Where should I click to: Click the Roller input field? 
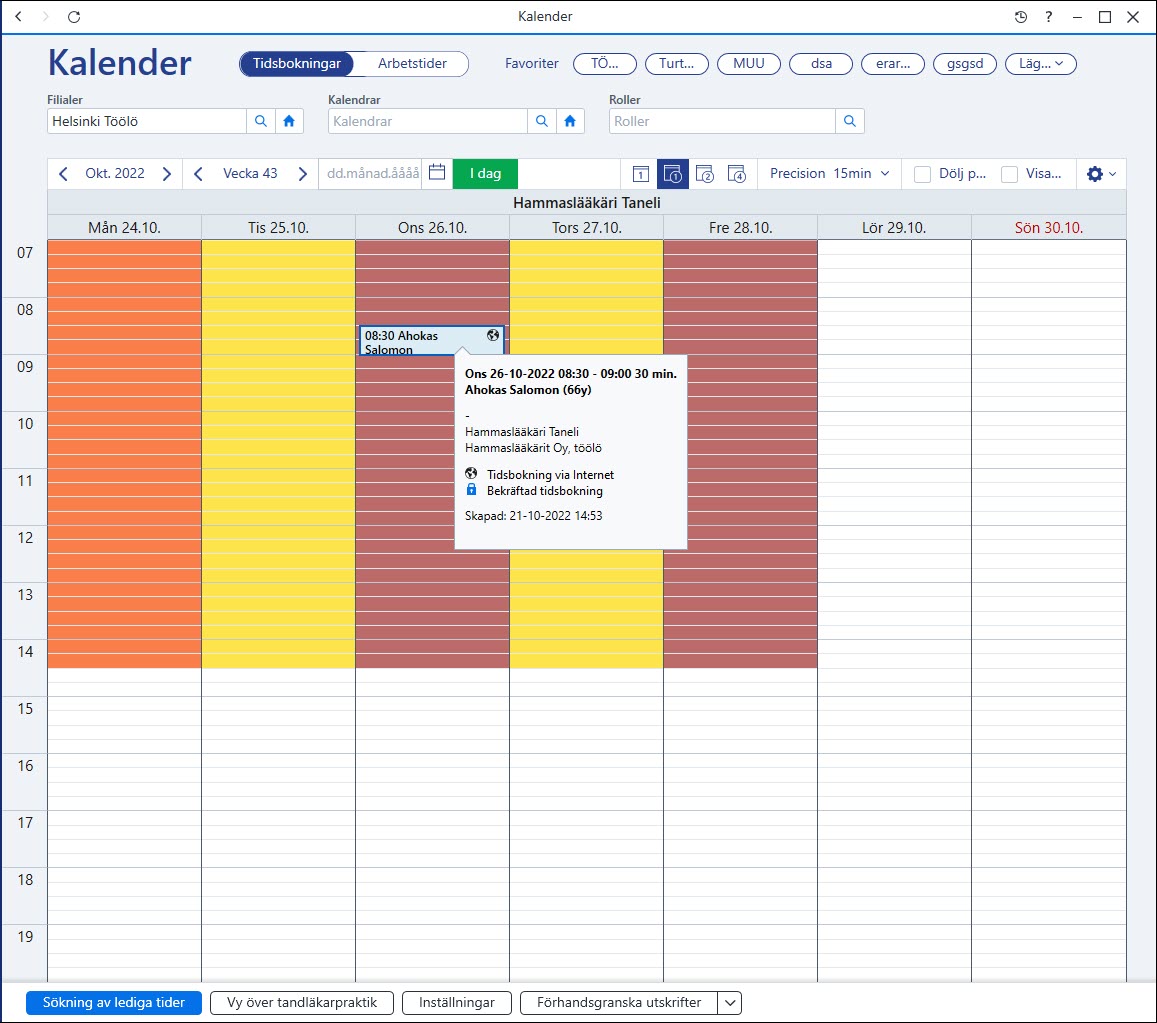722,121
